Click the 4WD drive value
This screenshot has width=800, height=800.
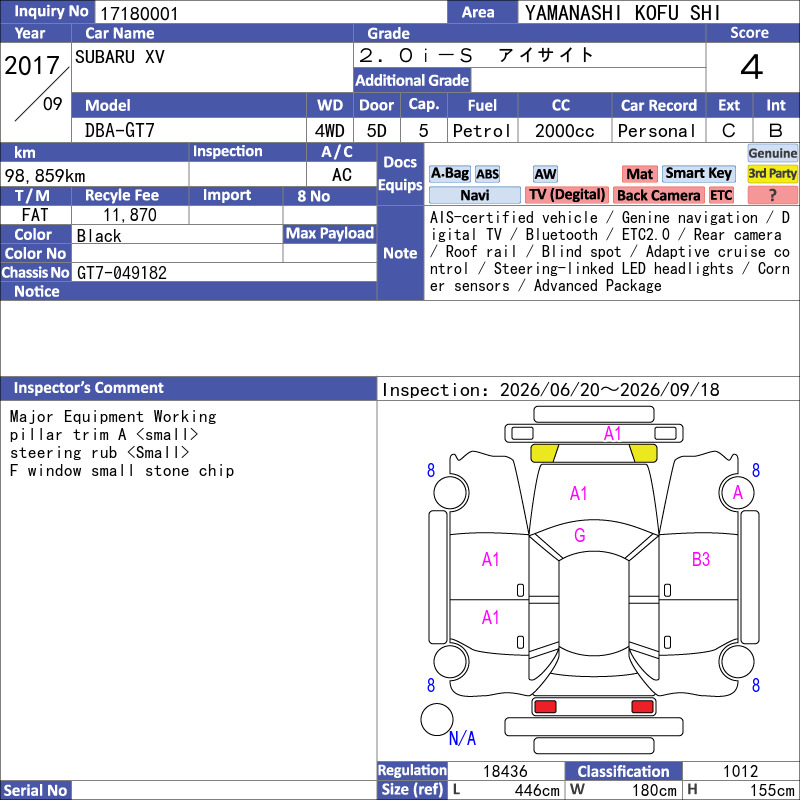pyautogui.click(x=329, y=131)
